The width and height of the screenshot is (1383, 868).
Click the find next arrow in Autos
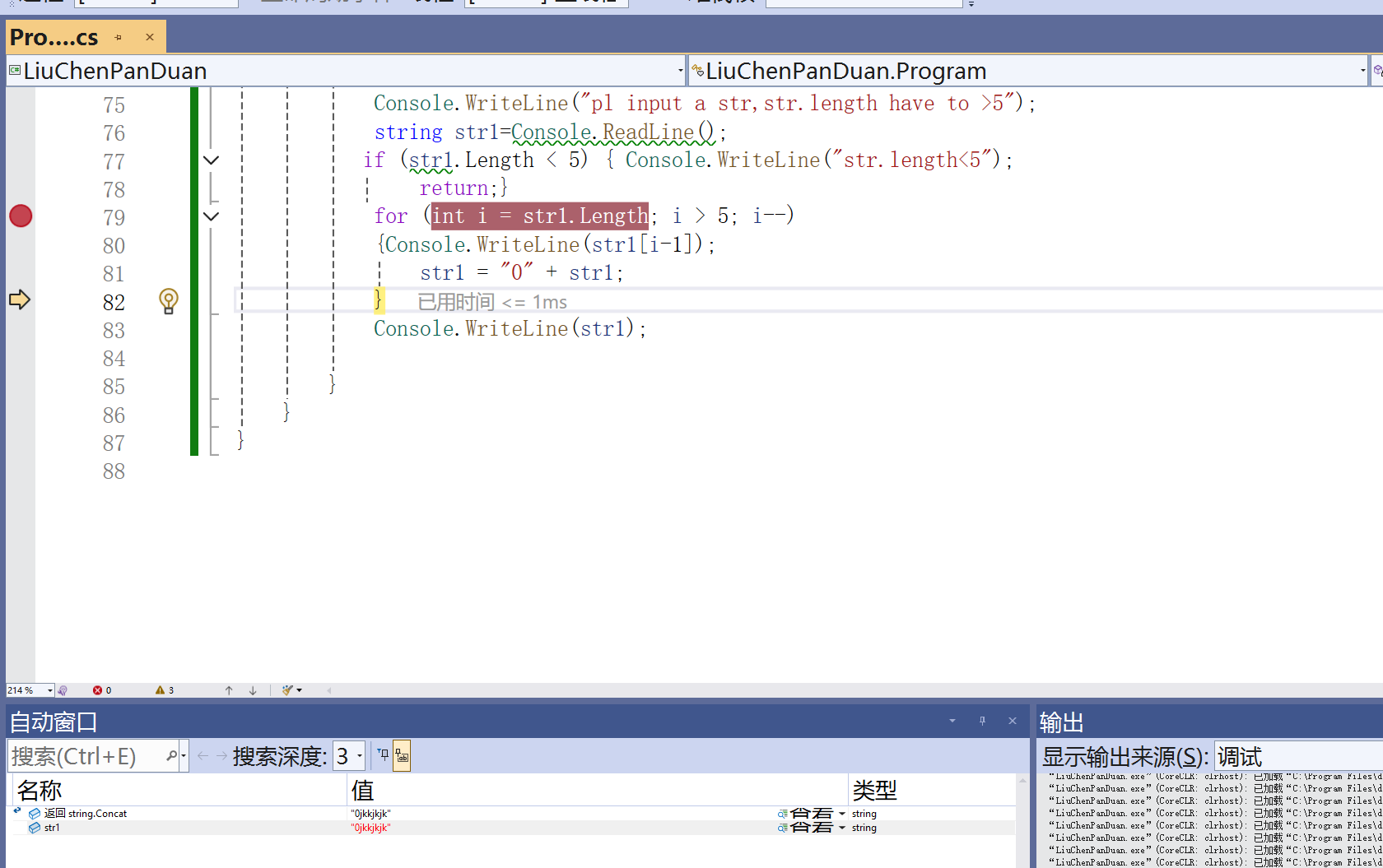point(221,755)
